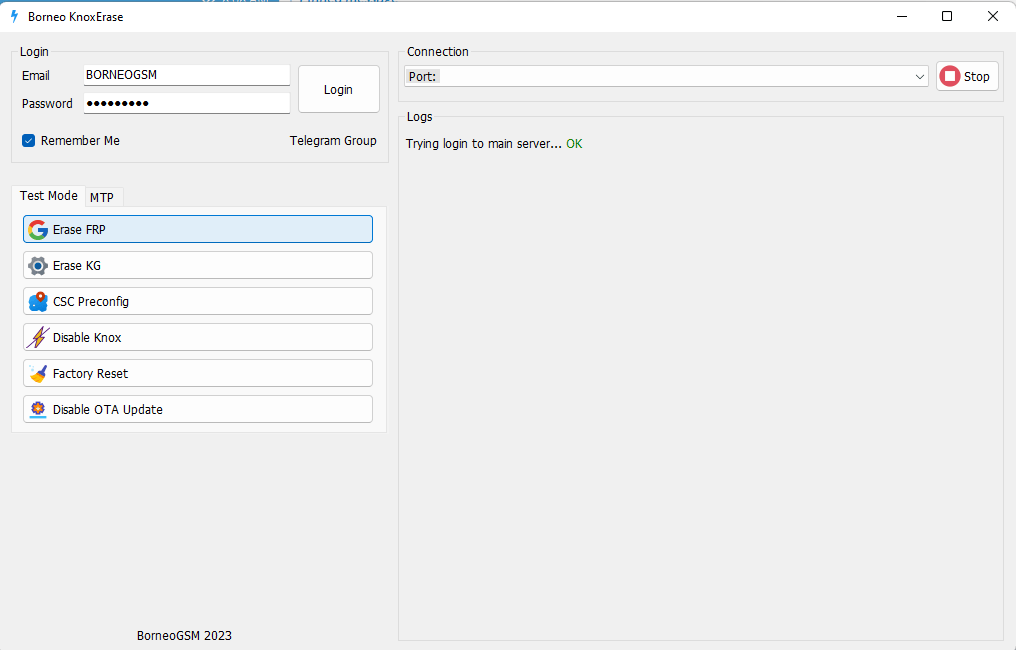Maximize the Borneo KnoxErase window
The height and width of the screenshot is (650, 1016).
coord(947,16)
